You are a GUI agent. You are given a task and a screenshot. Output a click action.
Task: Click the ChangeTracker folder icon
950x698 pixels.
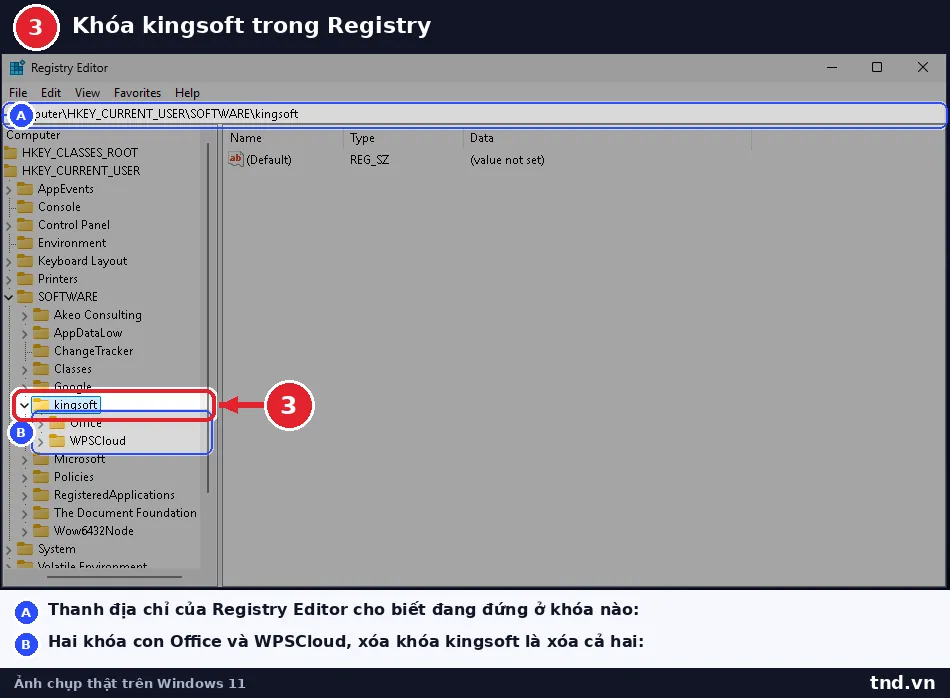pos(41,350)
